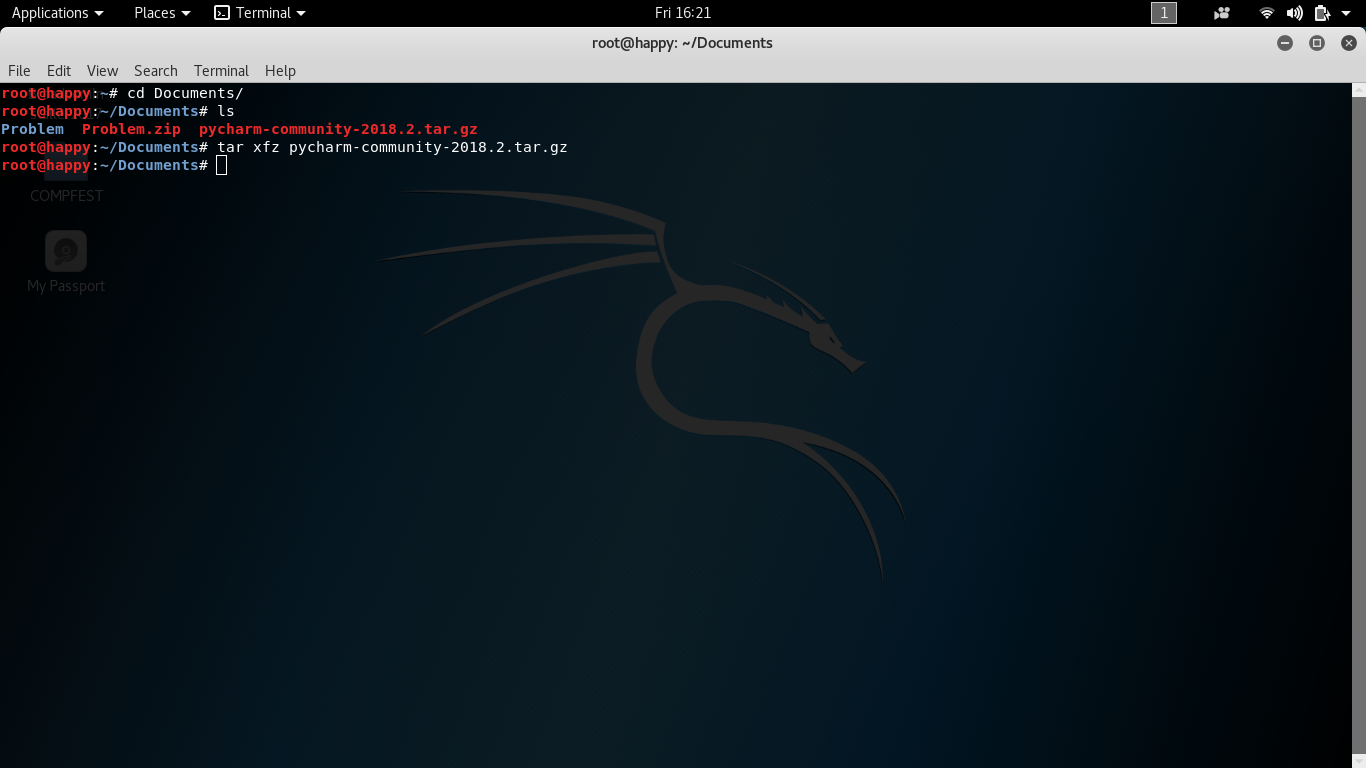The image size is (1366, 768).
Task: Click the volume speaker icon
Action: pyautogui.click(x=1295, y=13)
